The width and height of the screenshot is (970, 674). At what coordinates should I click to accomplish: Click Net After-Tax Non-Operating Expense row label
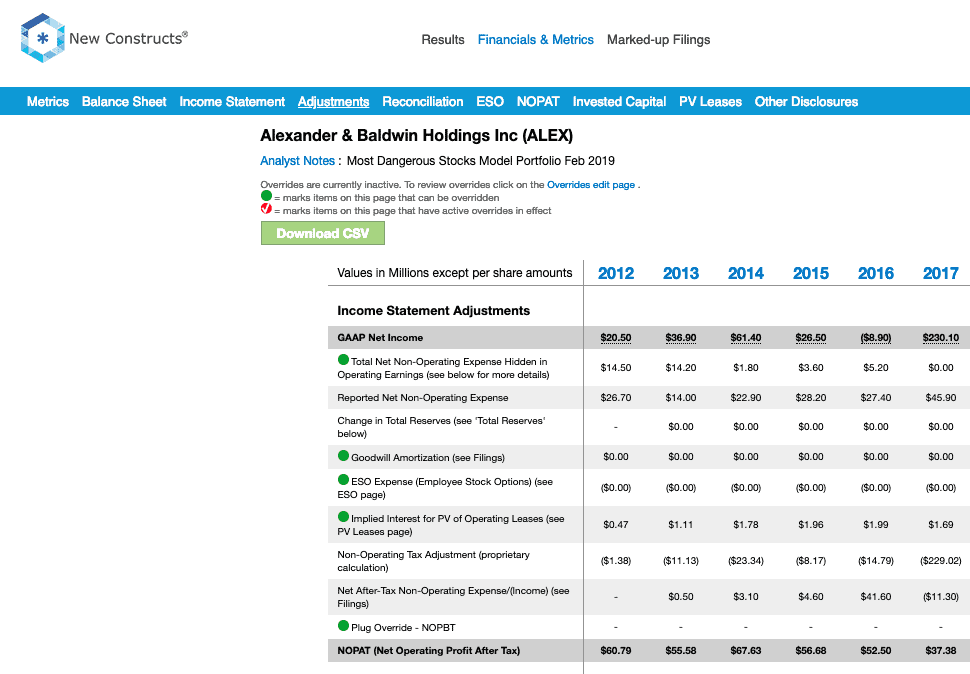[453, 597]
